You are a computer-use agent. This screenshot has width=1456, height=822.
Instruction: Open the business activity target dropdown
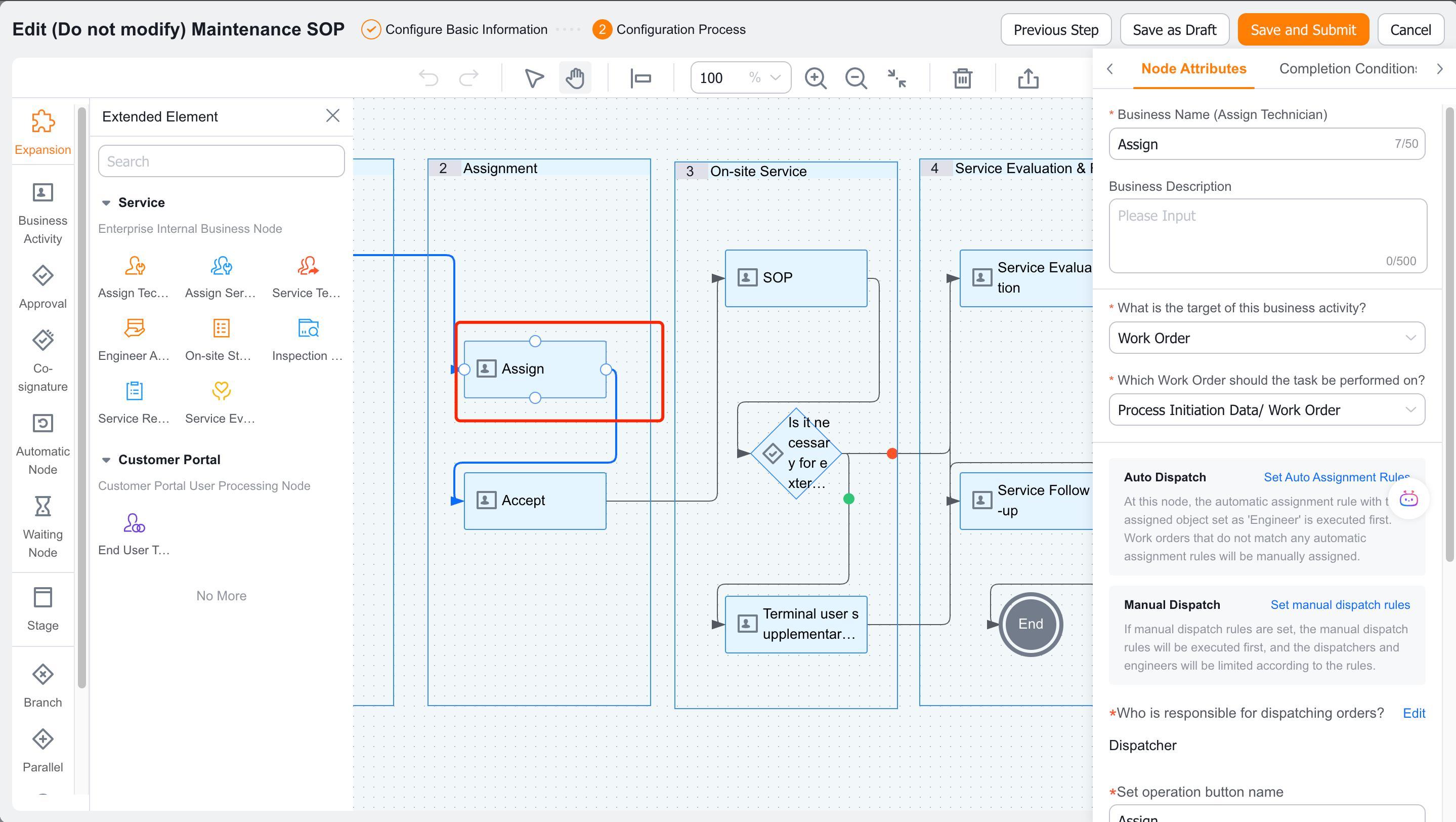(1267, 338)
